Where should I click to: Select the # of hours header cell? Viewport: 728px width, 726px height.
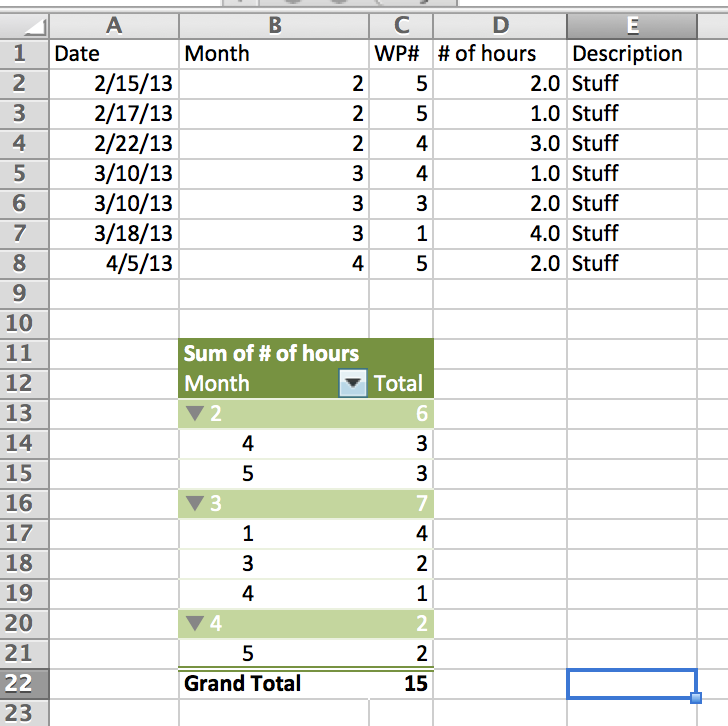[x=500, y=54]
